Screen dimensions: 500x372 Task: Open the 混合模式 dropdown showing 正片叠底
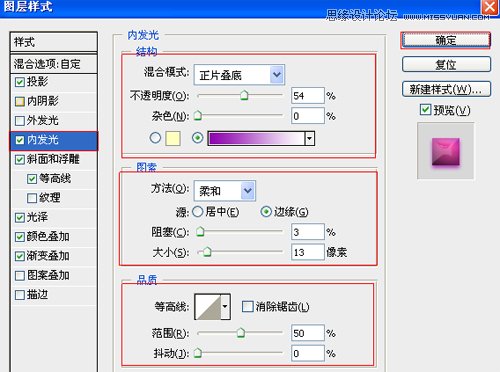click(239, 75)
